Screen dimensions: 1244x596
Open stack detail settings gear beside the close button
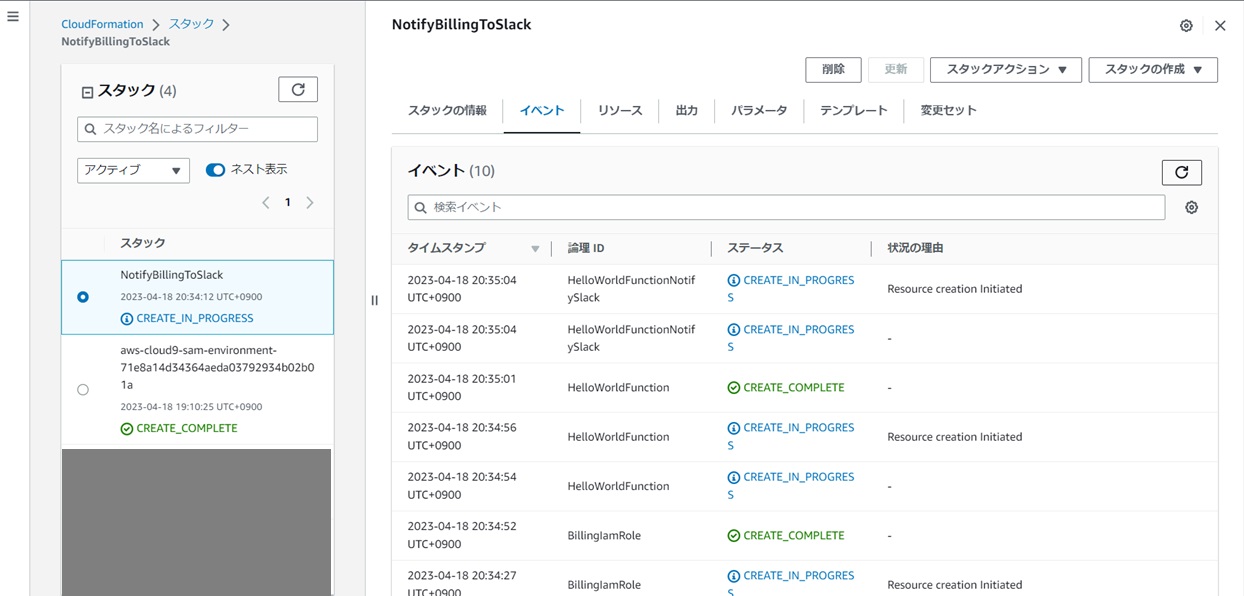[x=1186, y=26]
